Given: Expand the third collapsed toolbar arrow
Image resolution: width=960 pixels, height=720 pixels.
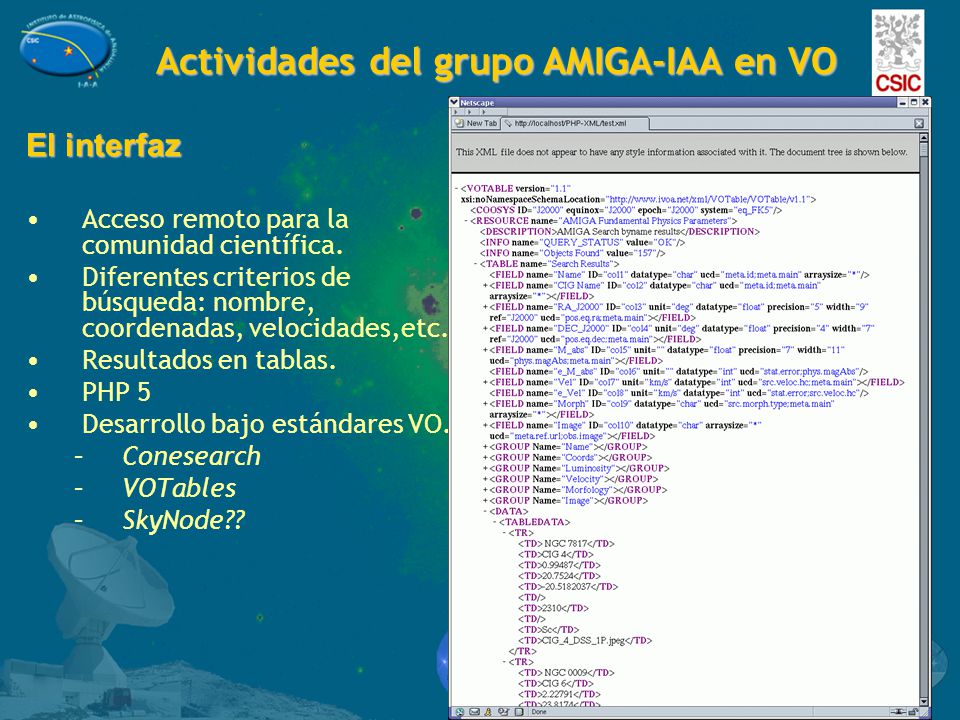Looking at the screenshot, I should [x=484, y=112].
